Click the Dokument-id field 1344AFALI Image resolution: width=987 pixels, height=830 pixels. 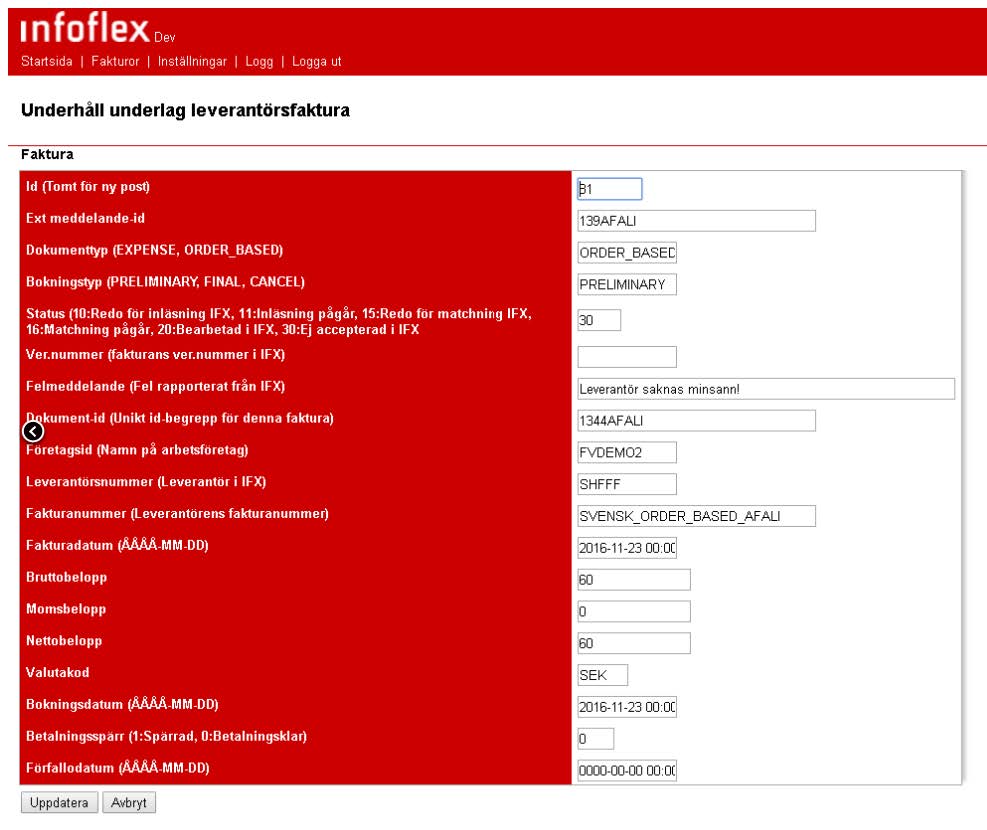coord(696,421)
